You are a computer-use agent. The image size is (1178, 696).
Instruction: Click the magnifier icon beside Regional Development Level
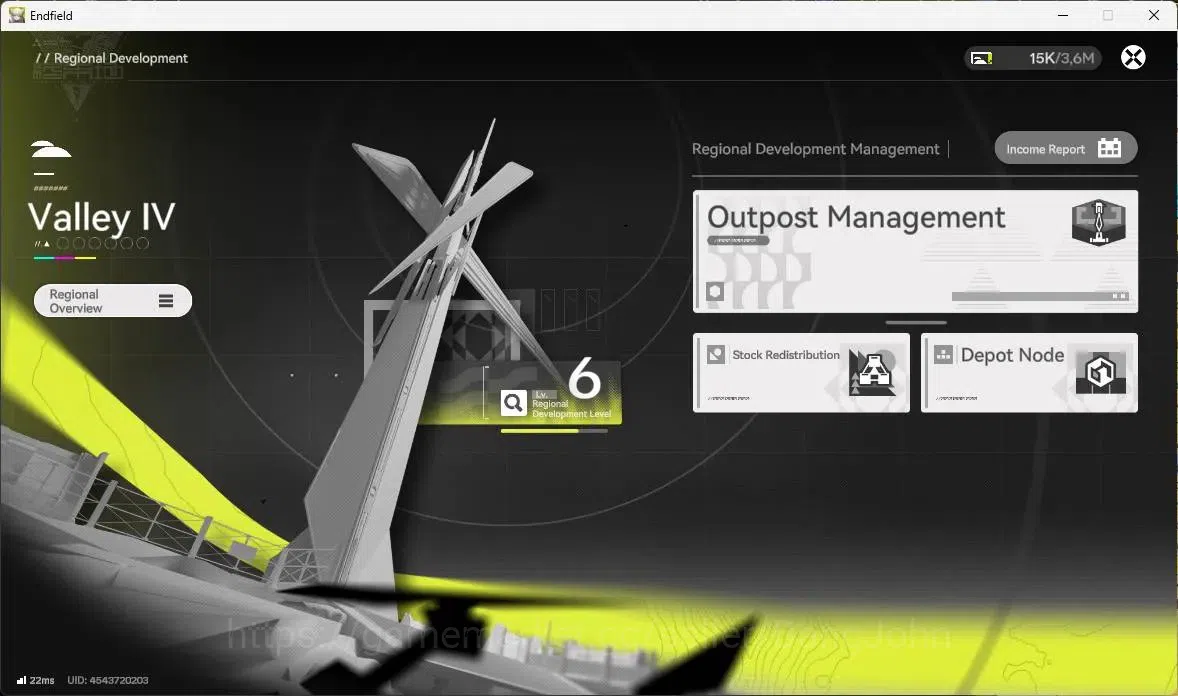513,403
